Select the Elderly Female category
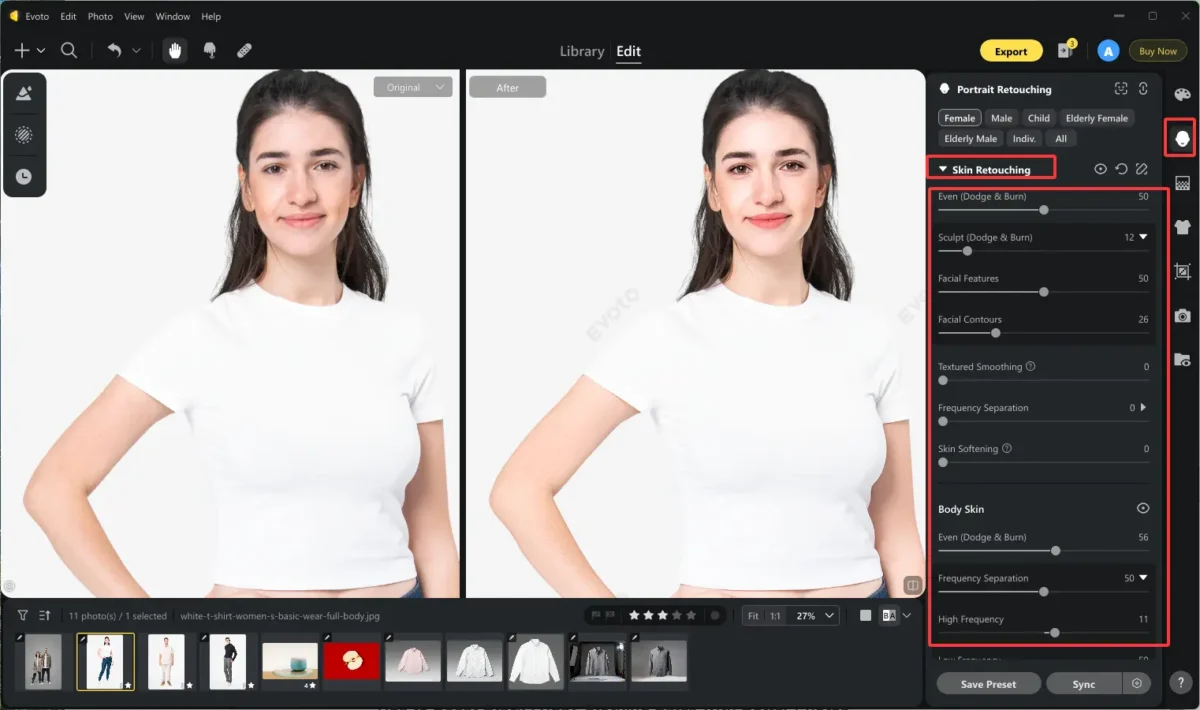 pos(1096,118)
